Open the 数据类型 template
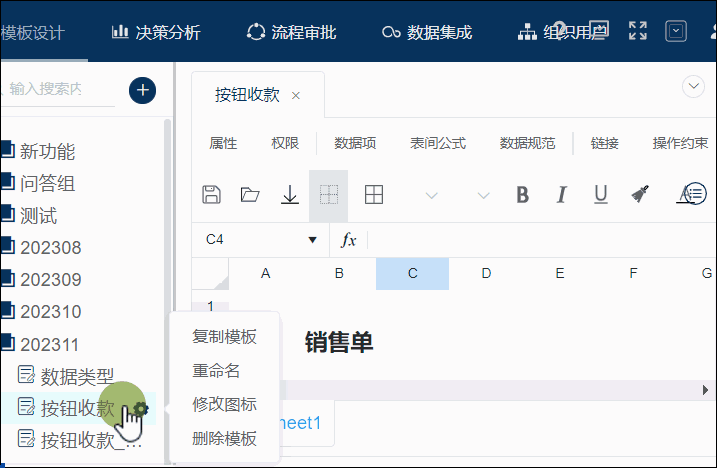Screen dimensions: 717x468 77,377
